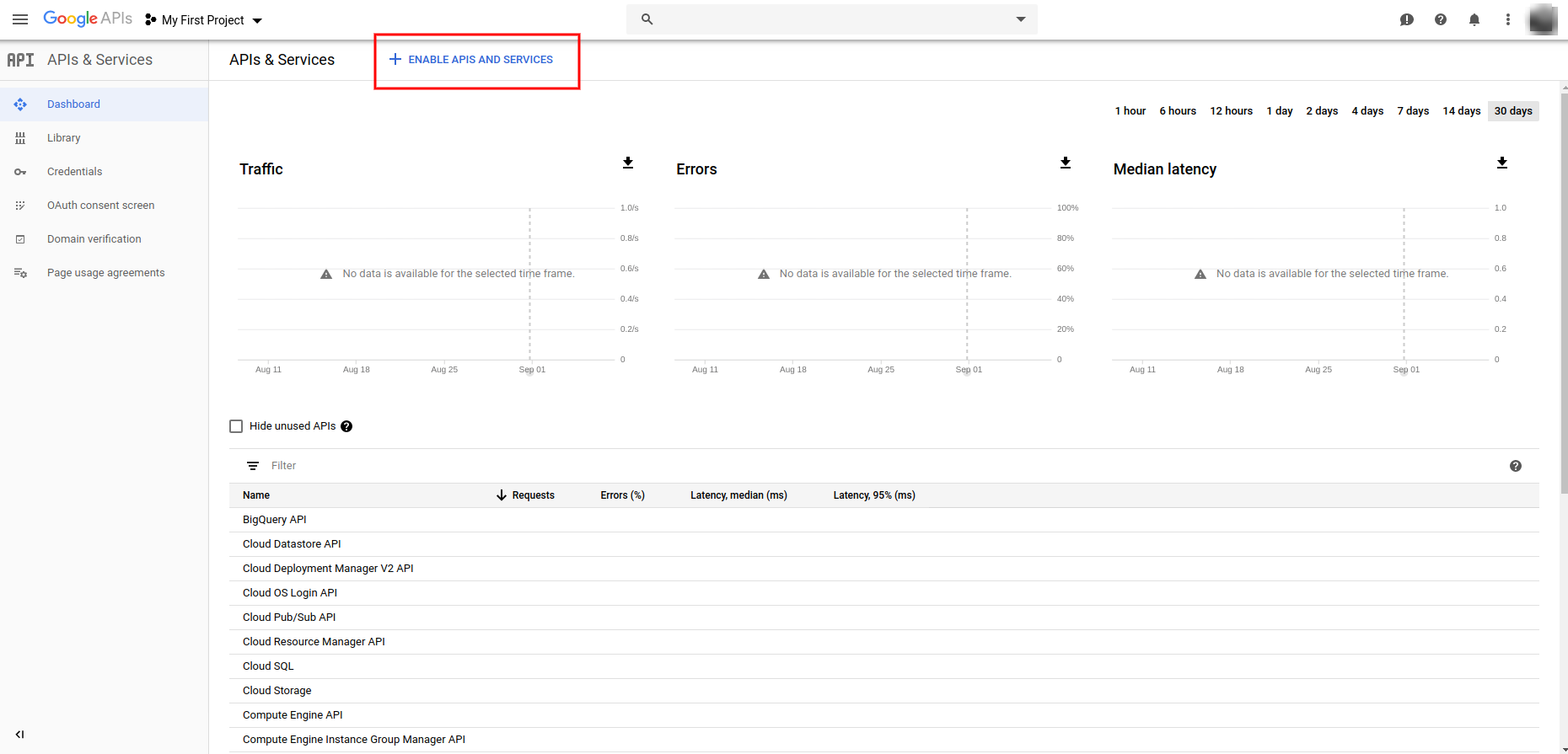Click the Page usage agreements settings icon

(20, 273)
